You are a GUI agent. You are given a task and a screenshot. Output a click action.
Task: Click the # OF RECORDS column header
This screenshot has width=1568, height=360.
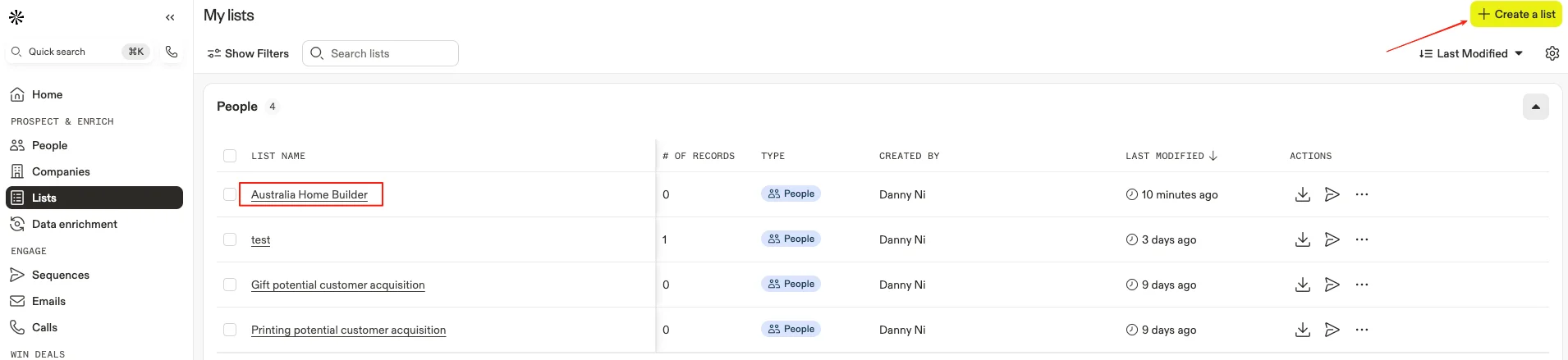[x=699, y=156]
